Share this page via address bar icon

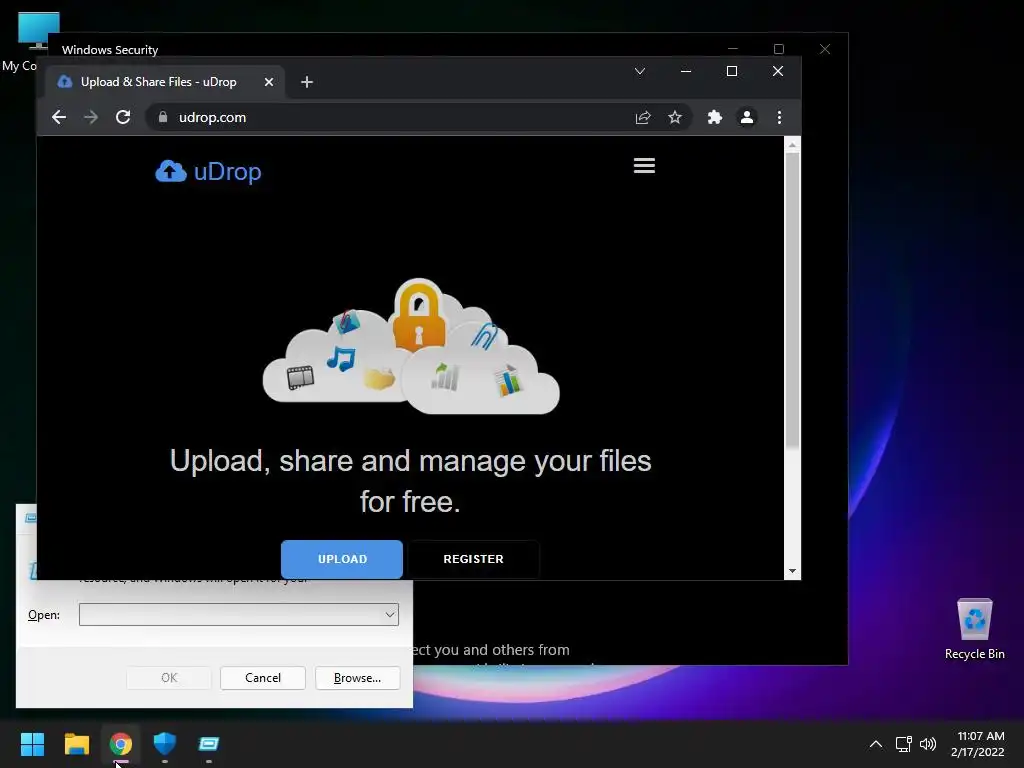643,118
